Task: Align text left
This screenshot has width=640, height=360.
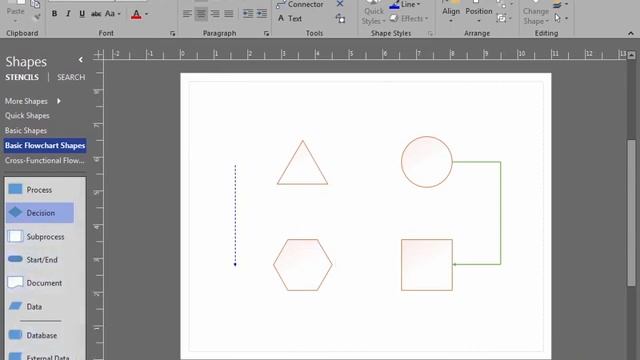Action: [x=187, y=14]
